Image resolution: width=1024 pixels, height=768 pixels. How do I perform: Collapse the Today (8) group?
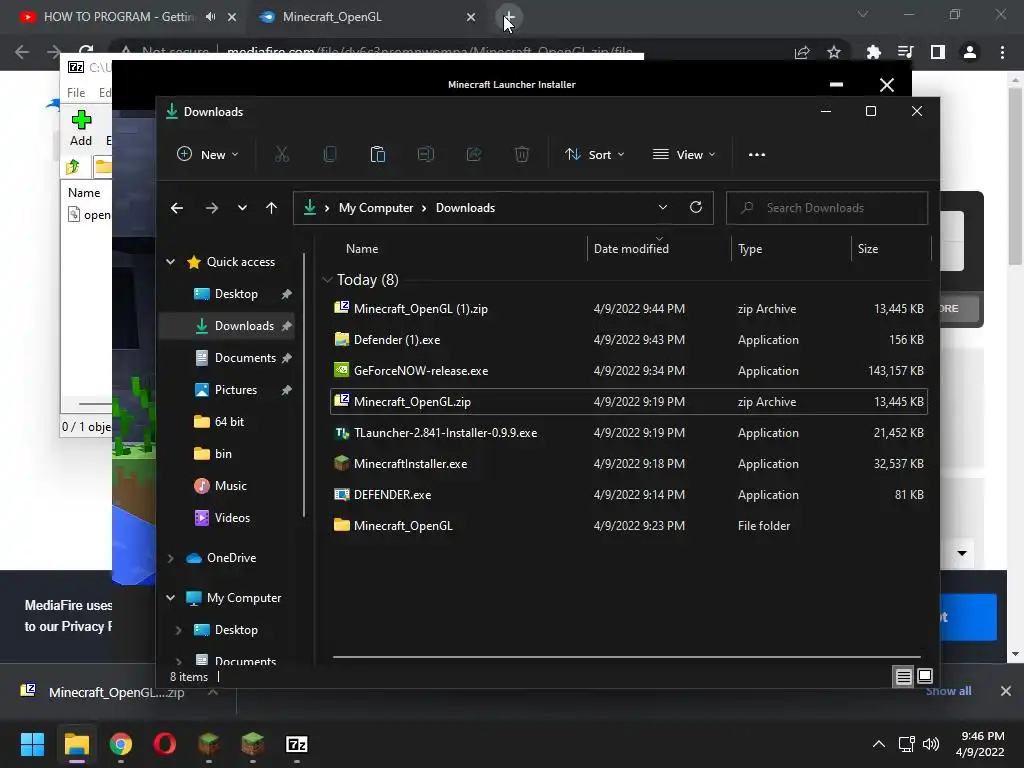pyautogui.click(x=327, y=280)
